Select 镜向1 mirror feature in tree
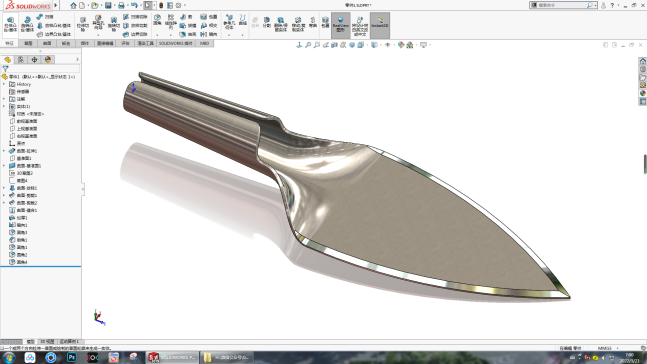 19,225
